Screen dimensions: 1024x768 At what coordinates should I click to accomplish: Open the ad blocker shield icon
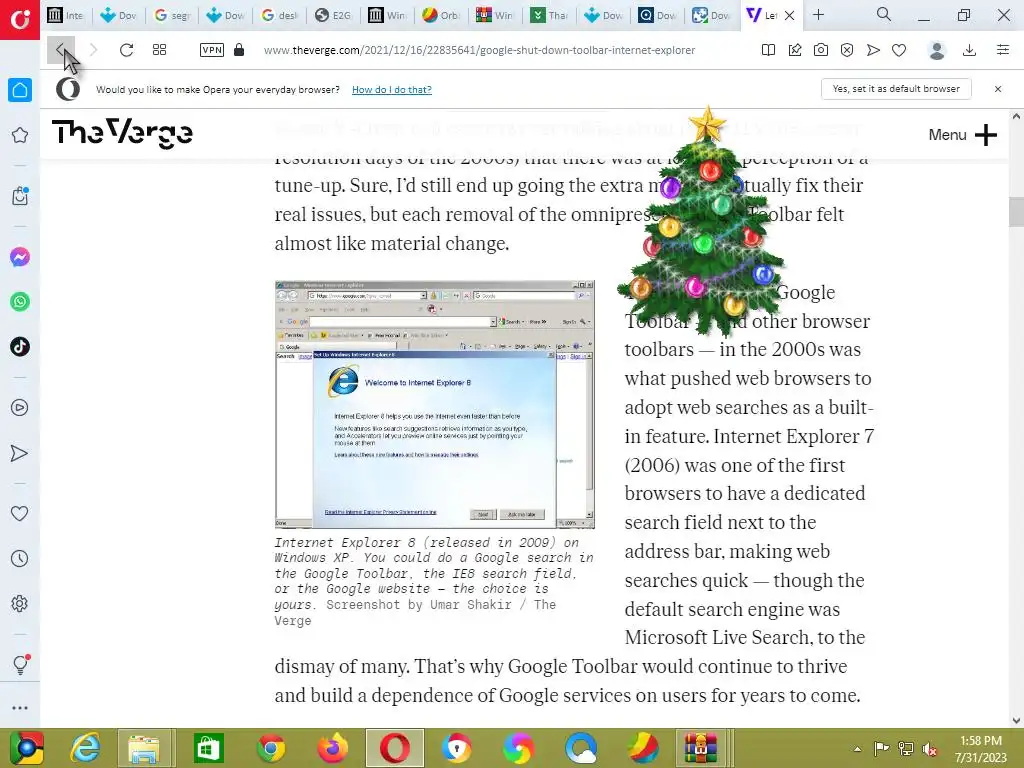pos(847,50)
